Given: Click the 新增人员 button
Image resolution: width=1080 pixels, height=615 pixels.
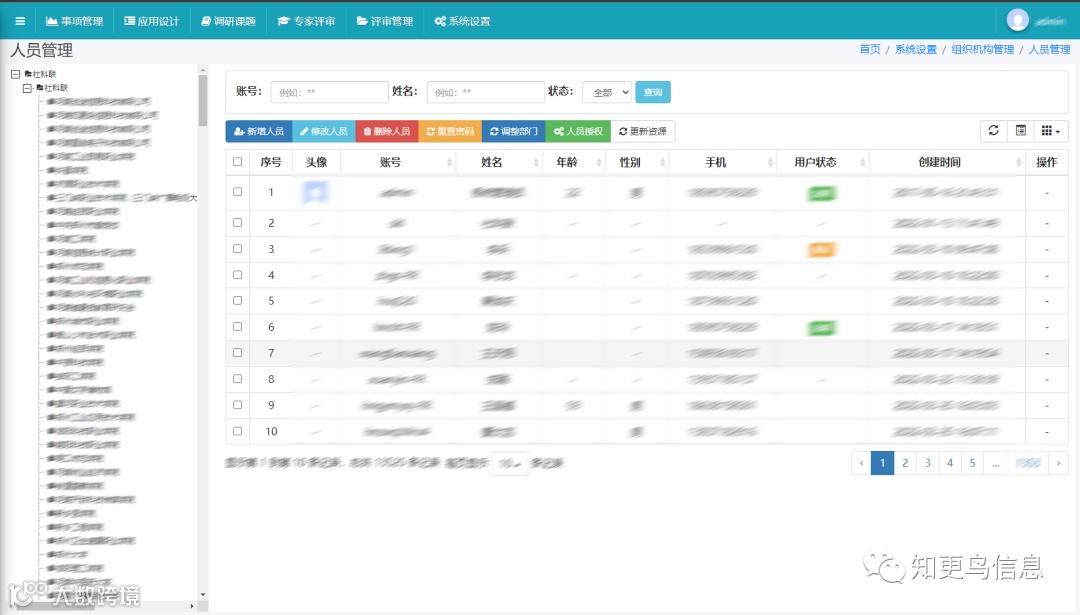Looking at the screenshot, I should coord(259,131).
